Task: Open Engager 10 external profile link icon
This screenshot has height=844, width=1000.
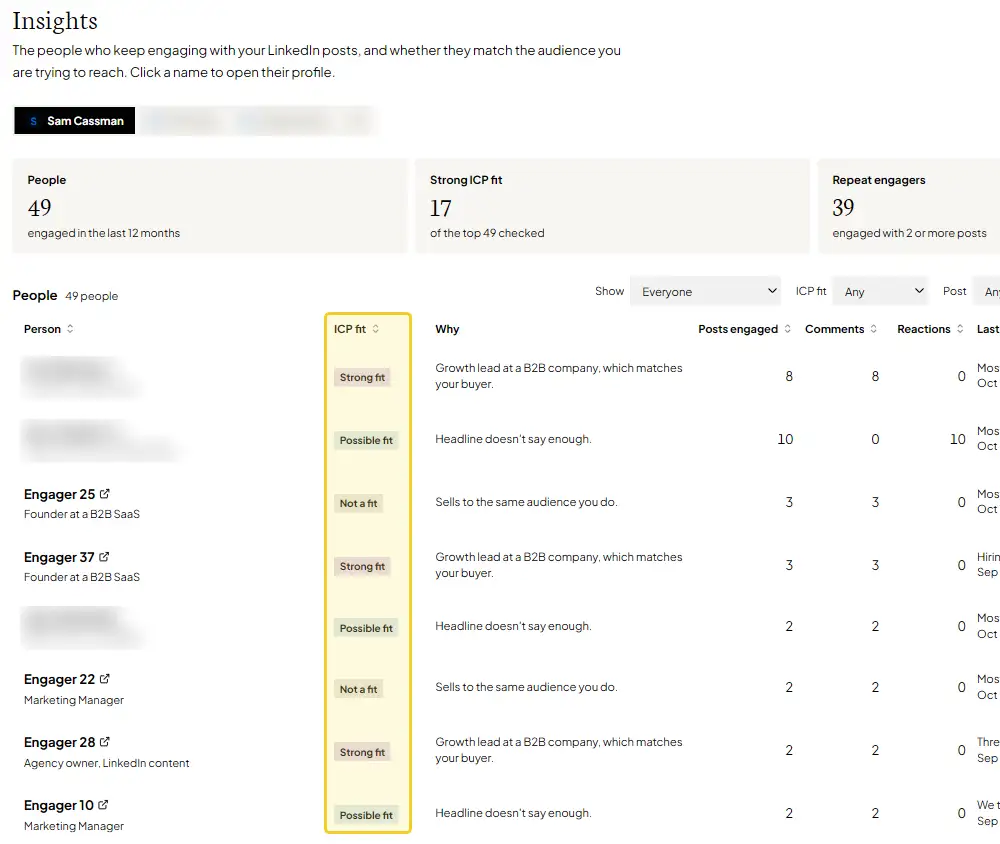Action: click(x=103, y=805)
